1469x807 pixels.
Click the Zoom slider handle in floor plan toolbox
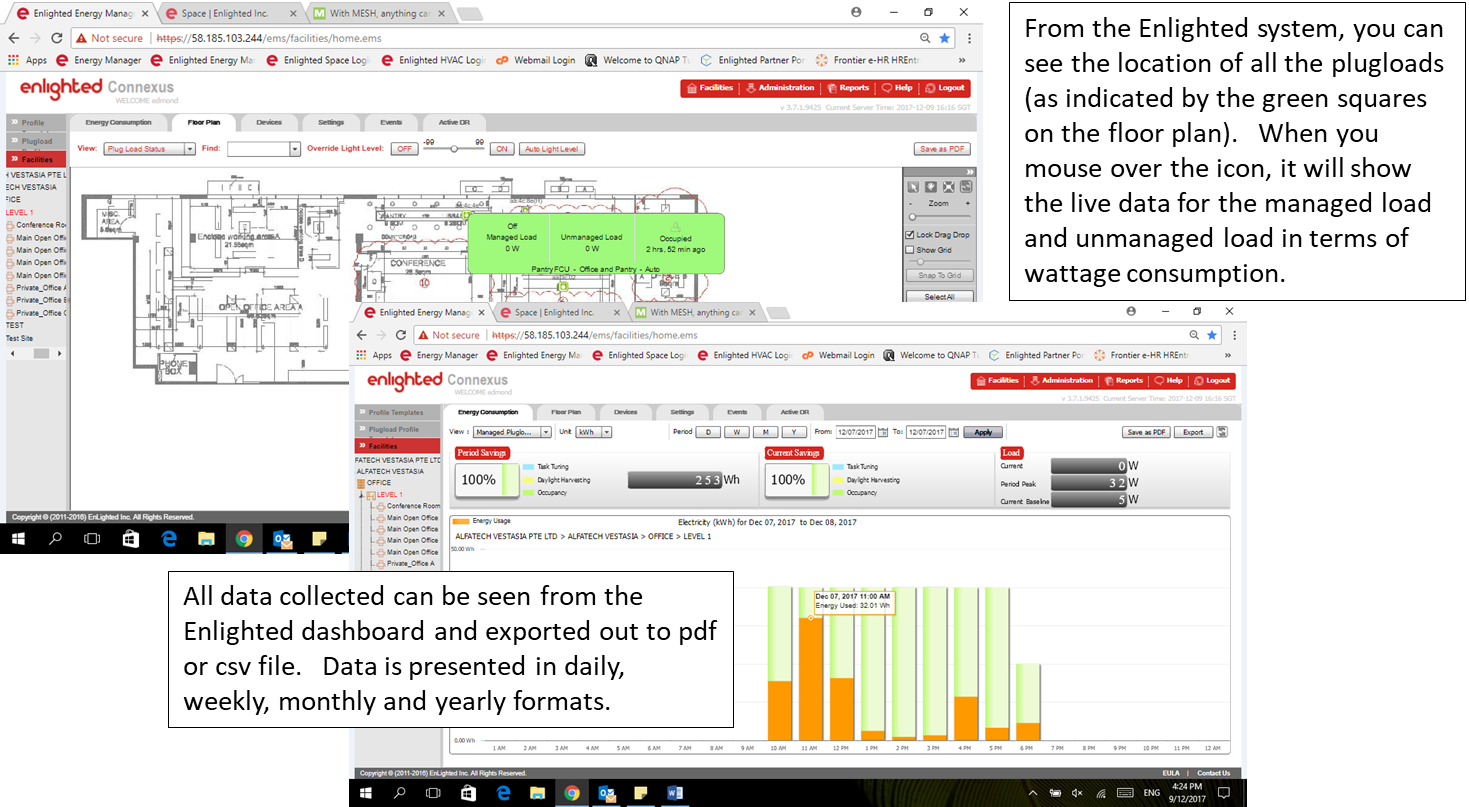[x=912, y=217]
